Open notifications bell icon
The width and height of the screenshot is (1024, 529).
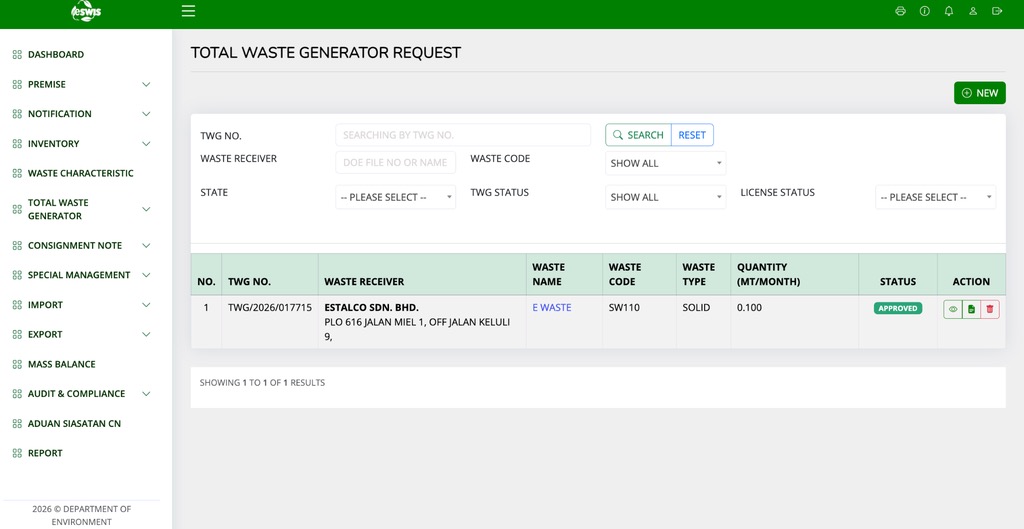tap(949, 11)
